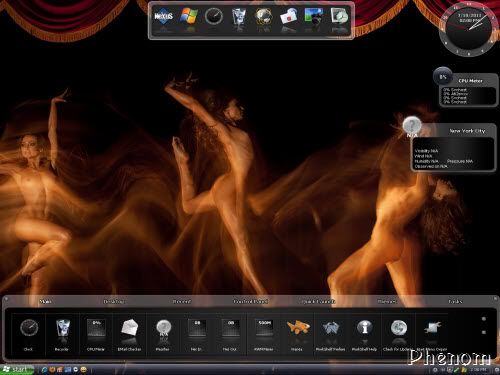Open WorkShelf Preferences icon
The height and width of the screenshot is (375, 500).
(x=331, y=328)
